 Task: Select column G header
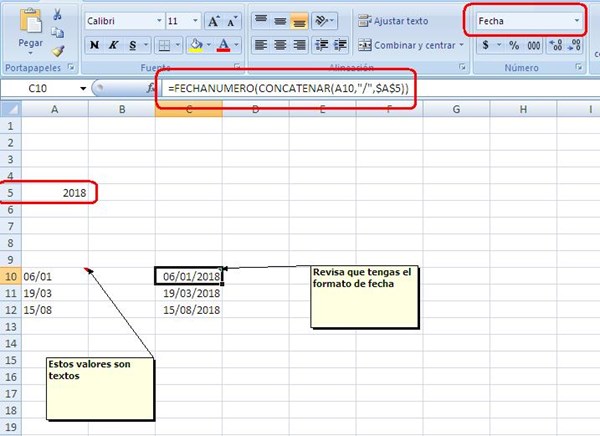pos(456,109)
